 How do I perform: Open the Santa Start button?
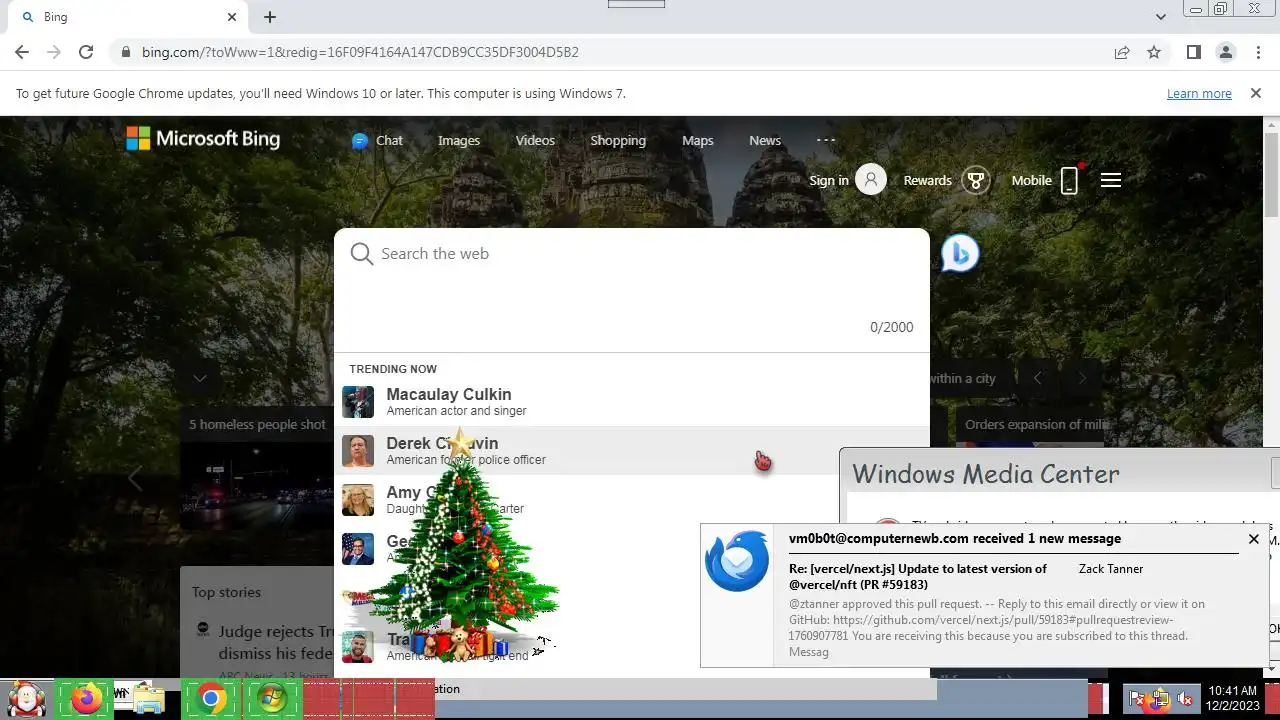coord(26,698)
